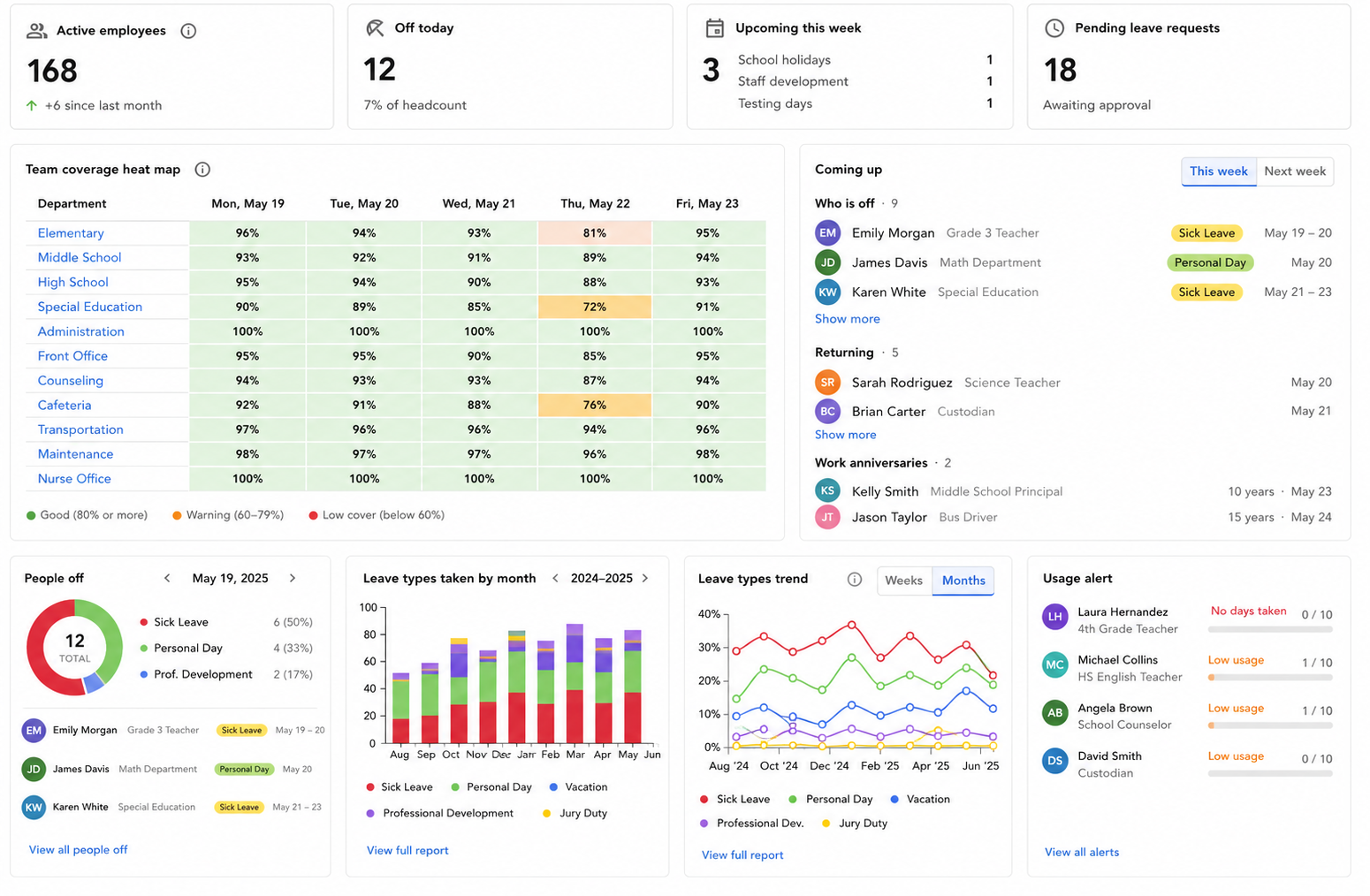Click Brian Carter's BC avatar
Image resolution: width=1370 pixels, height=896 pixels.
pos(827,412)
